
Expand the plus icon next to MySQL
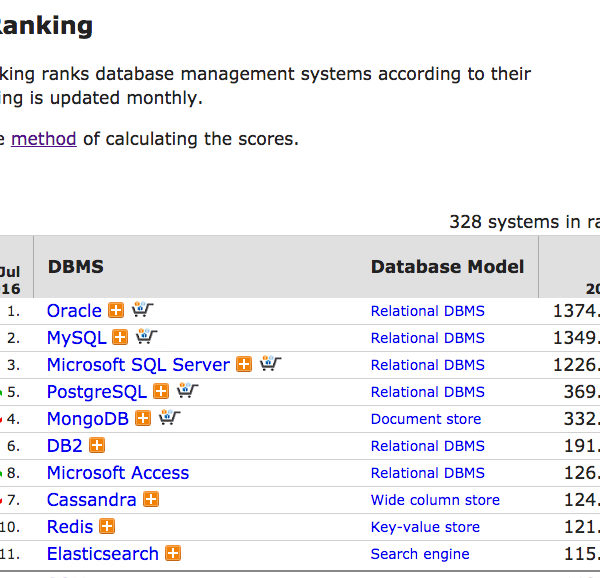[x=120, y=338]
